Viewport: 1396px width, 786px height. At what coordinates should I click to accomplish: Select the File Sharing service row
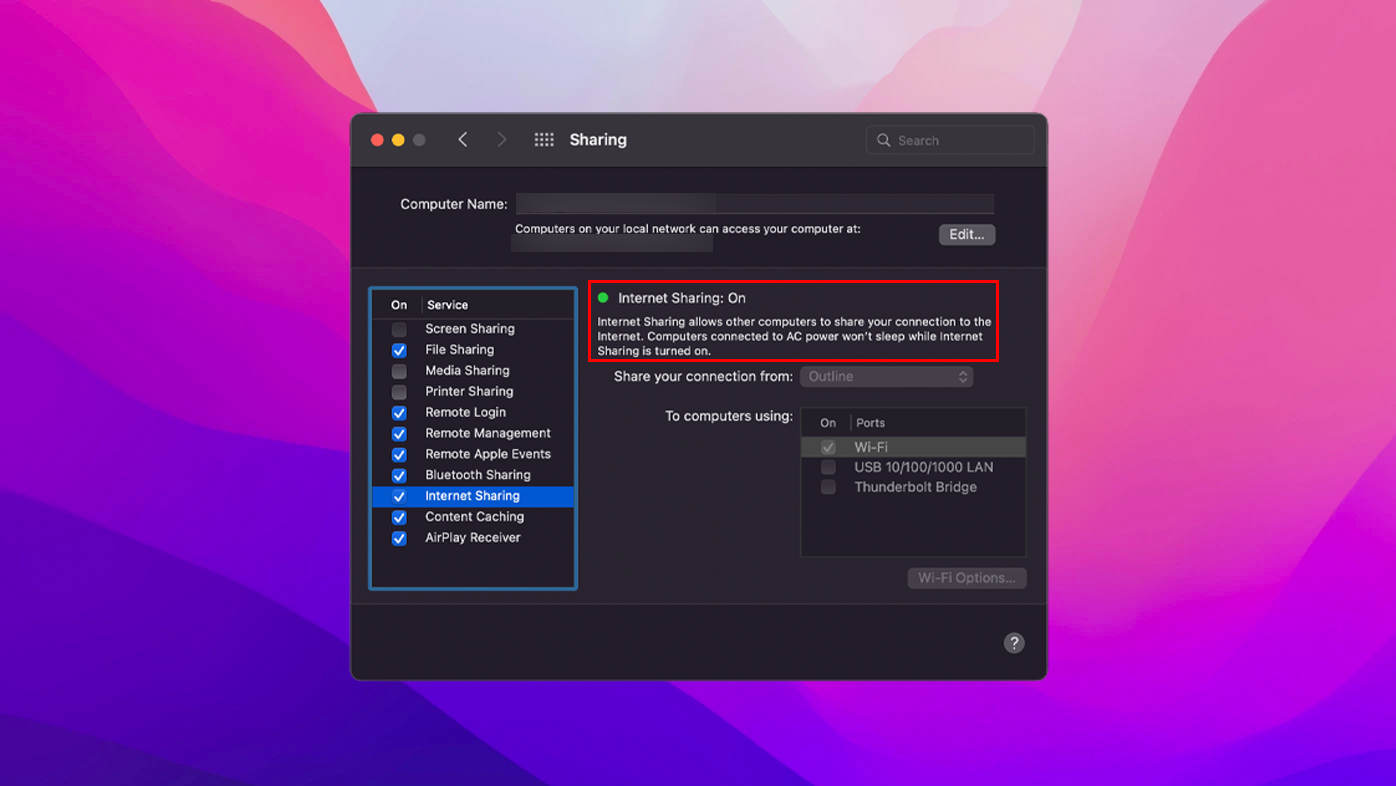click(x=473, y=350)
